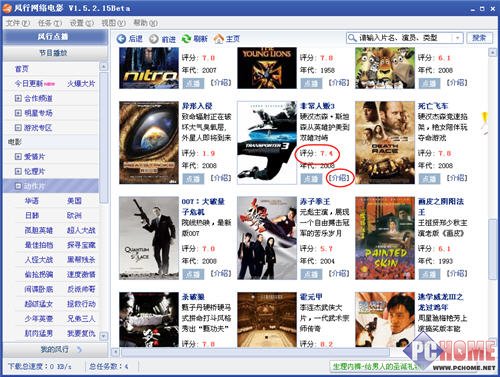Open the 霍元甲 title link
500x377 pixels.
click(x=311, y=297)
